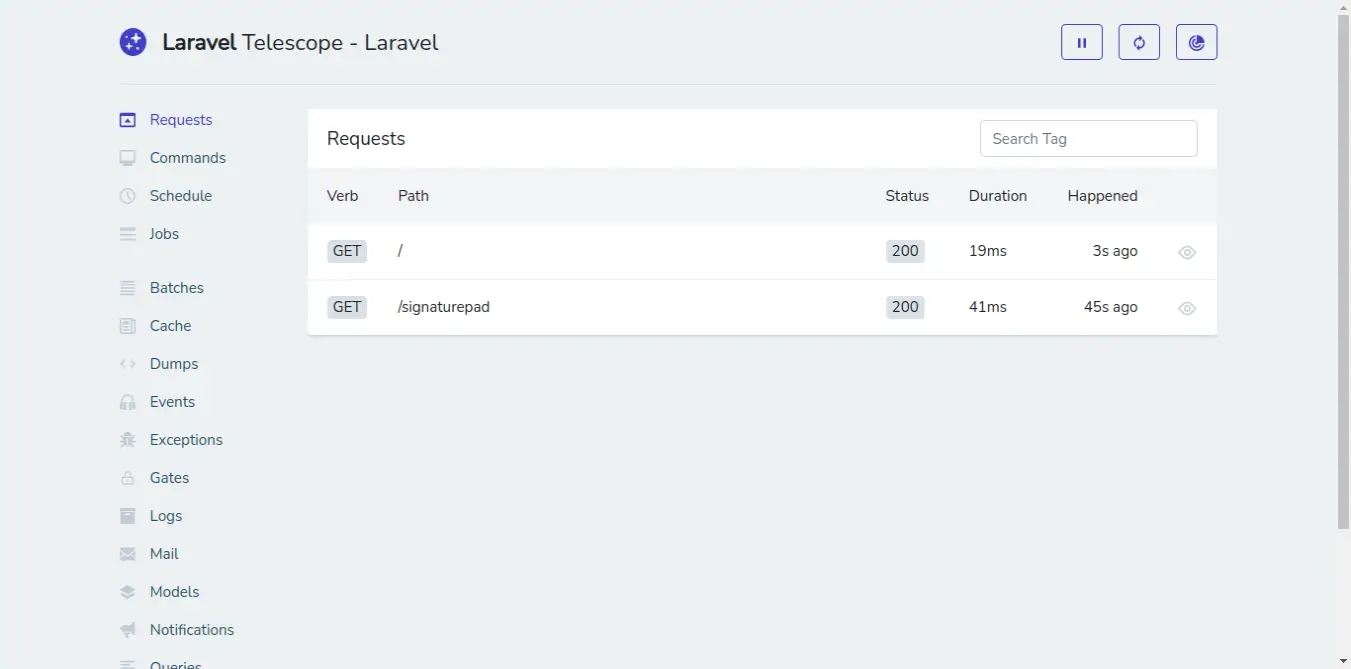
Task: Click the Events headphones icon
Action: (x=127, y=402)
